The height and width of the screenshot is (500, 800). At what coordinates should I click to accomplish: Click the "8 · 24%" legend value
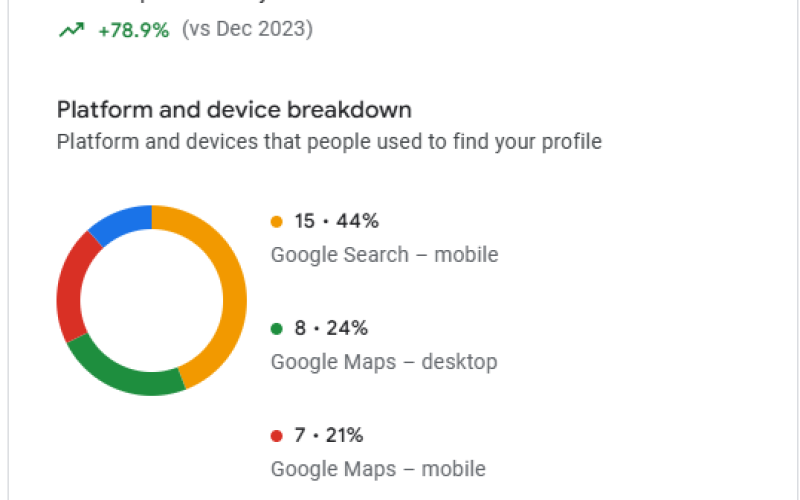click(x=331, y=328)
